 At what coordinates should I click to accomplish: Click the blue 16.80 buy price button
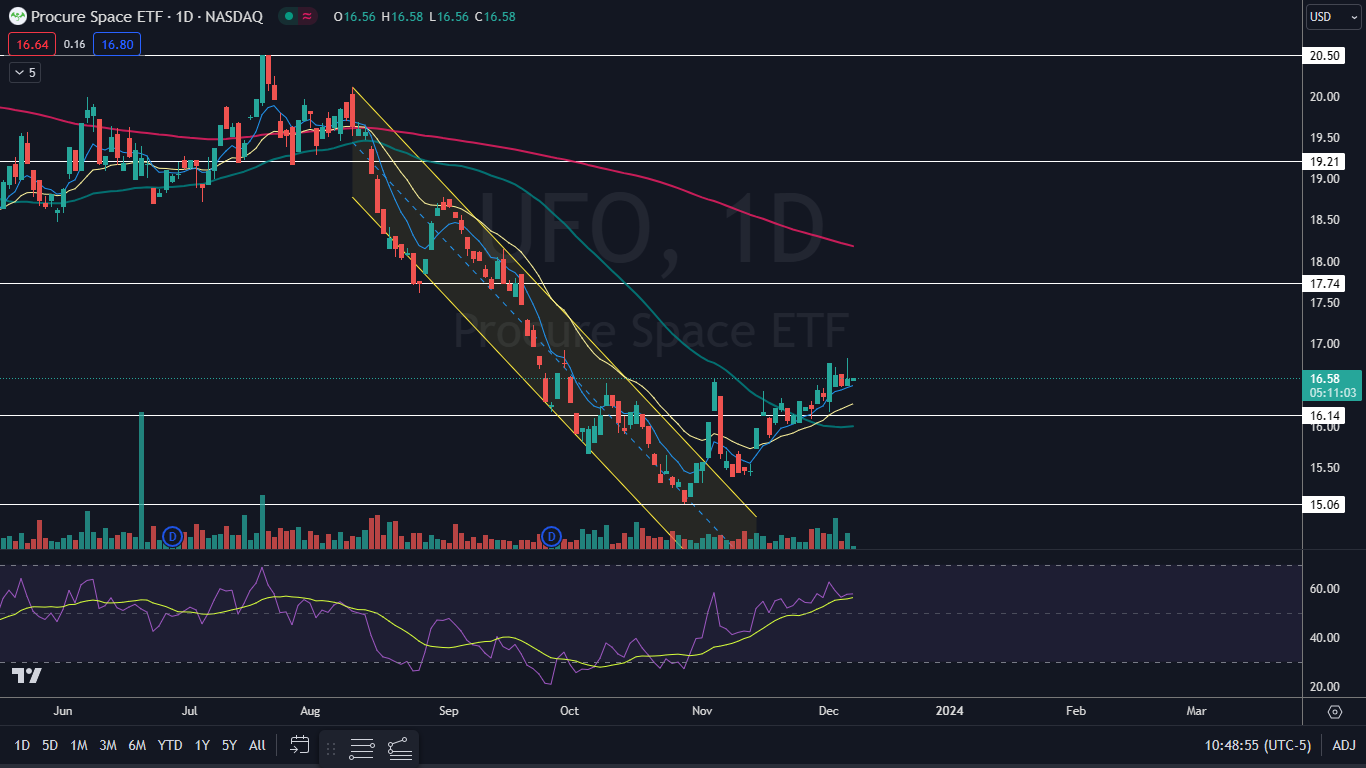[x=117, y=44]
